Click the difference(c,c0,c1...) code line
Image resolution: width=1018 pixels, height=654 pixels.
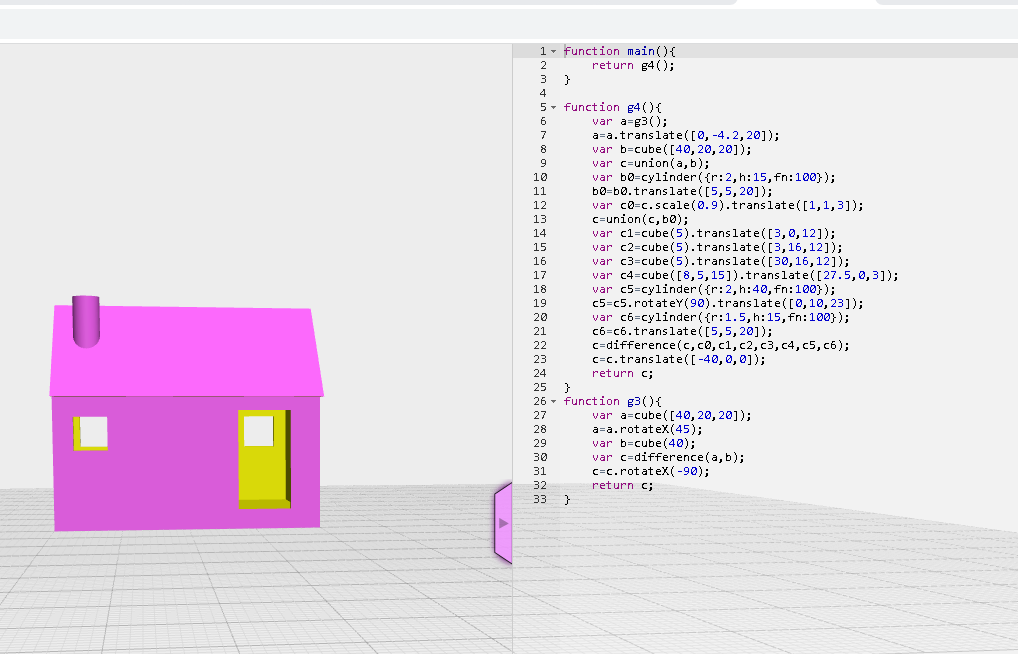point(720,345)
